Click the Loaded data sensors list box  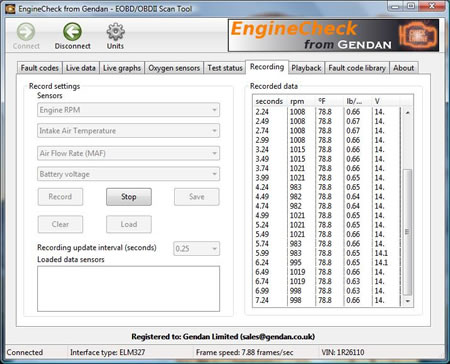(128, 289)
